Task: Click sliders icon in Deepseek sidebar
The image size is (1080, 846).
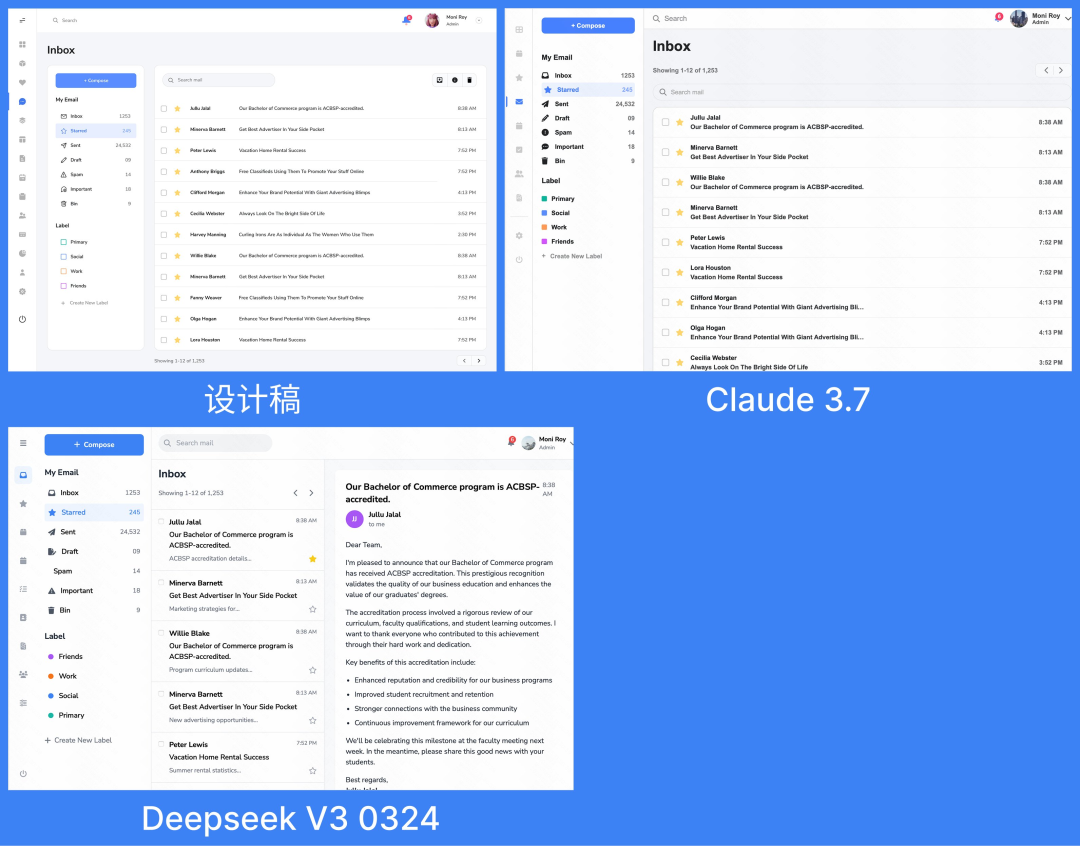Action: [x=23, y=703]
